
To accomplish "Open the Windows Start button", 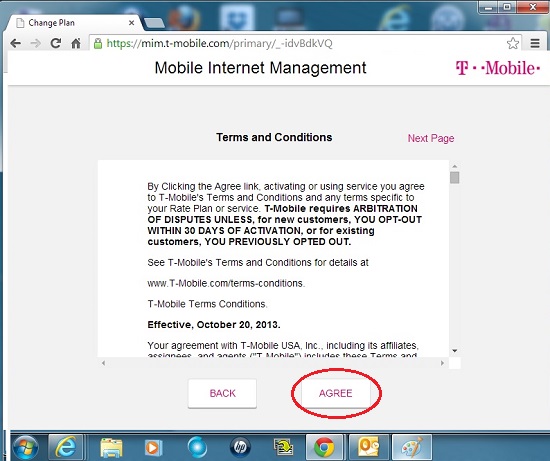I will point(26,447).
